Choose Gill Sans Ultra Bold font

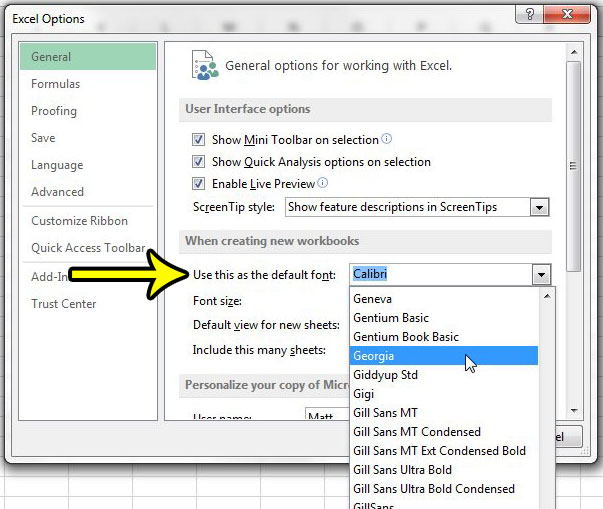[x=444, y=469]
